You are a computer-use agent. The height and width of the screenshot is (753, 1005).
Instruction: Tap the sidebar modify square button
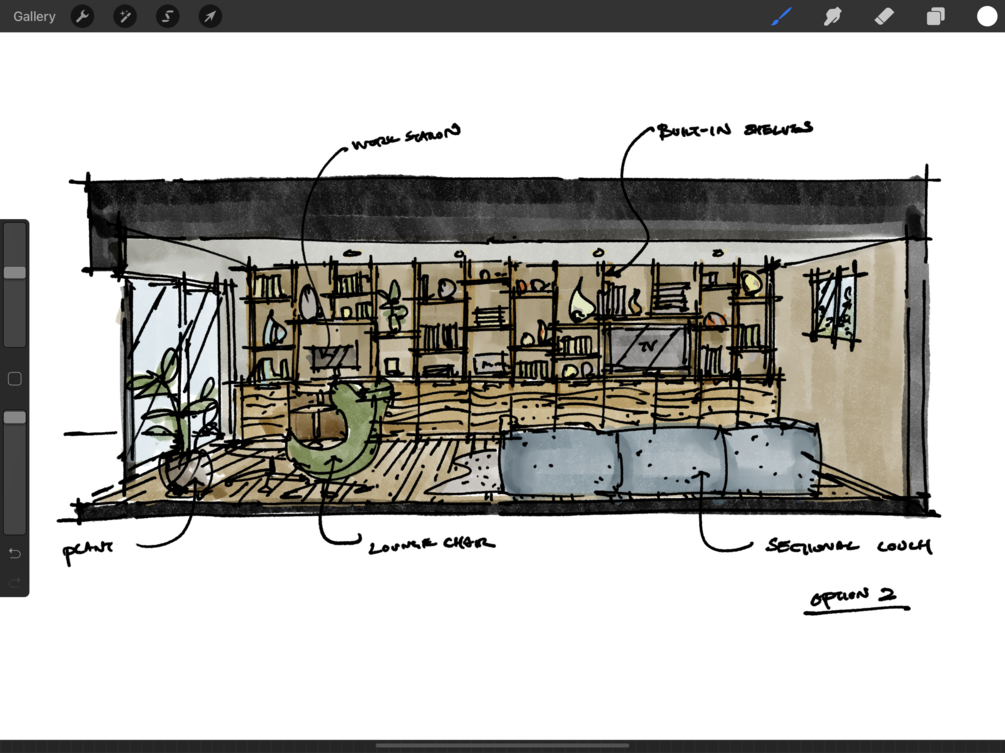pyautogui.click(x=15, y=379)
